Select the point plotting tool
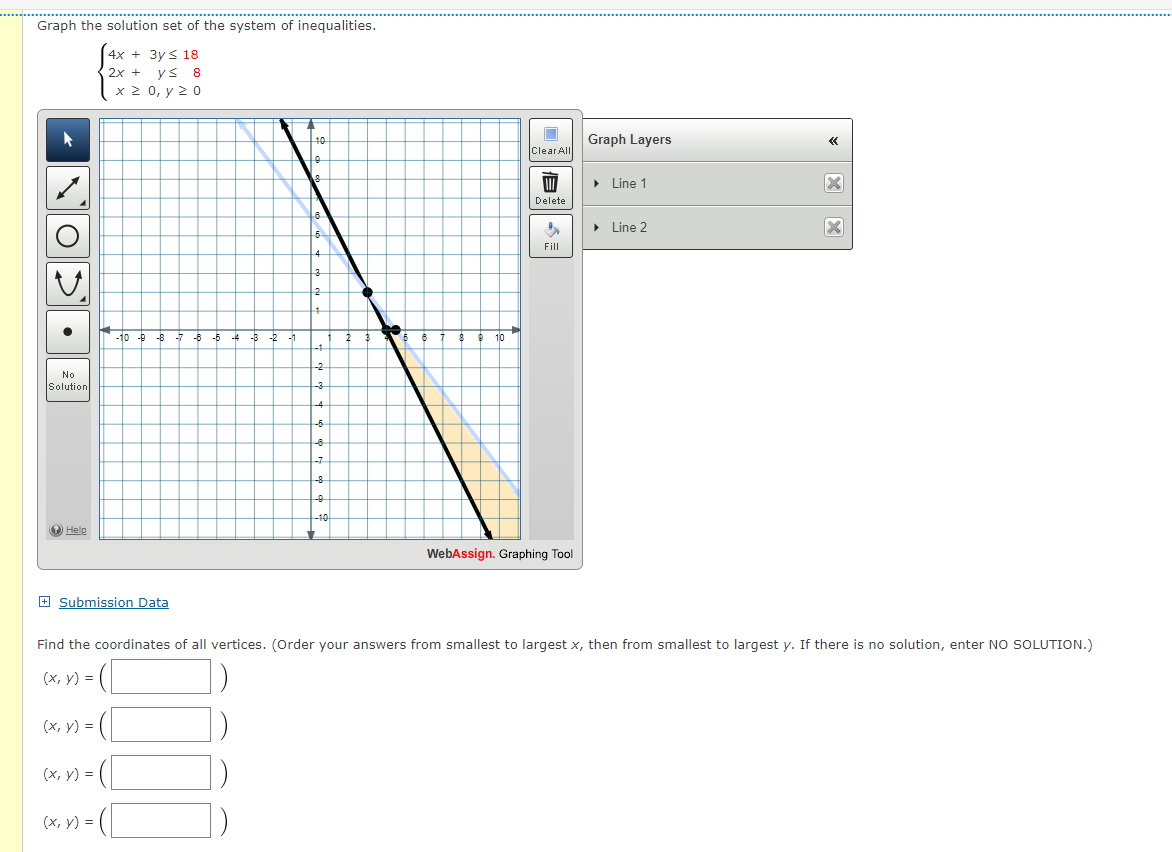This screenshot has width=1172, height=852. coord(67,330)
